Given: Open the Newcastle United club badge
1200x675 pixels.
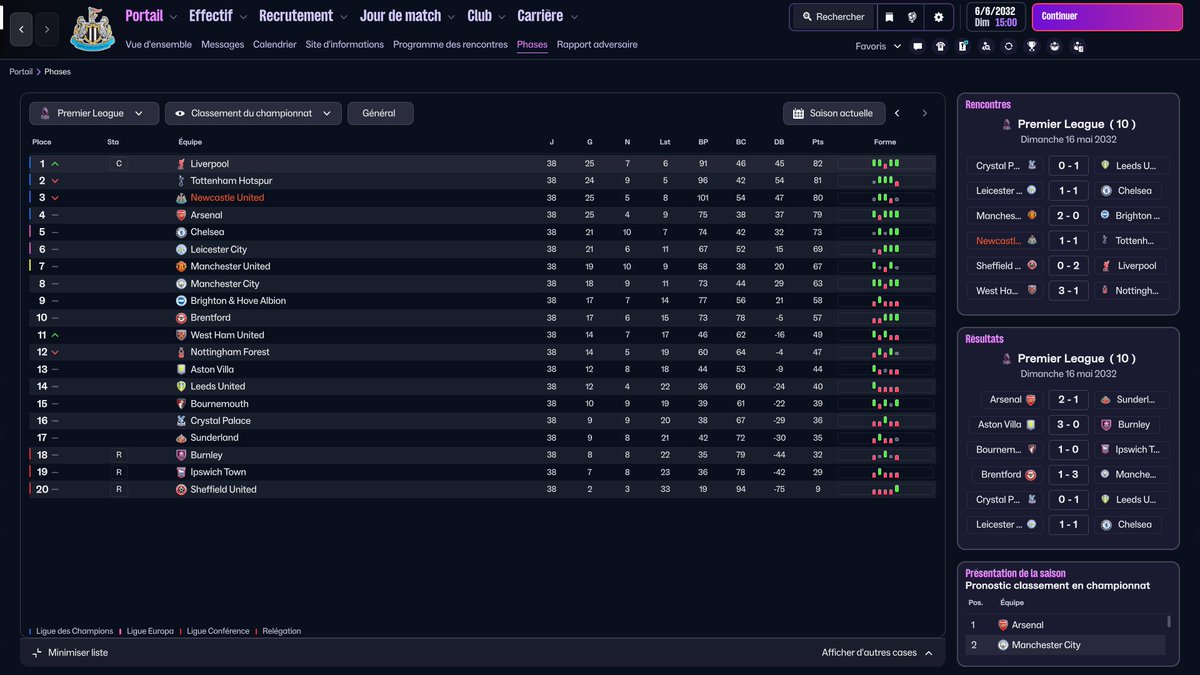Looking at the screenshot, I should click(92, 29).
